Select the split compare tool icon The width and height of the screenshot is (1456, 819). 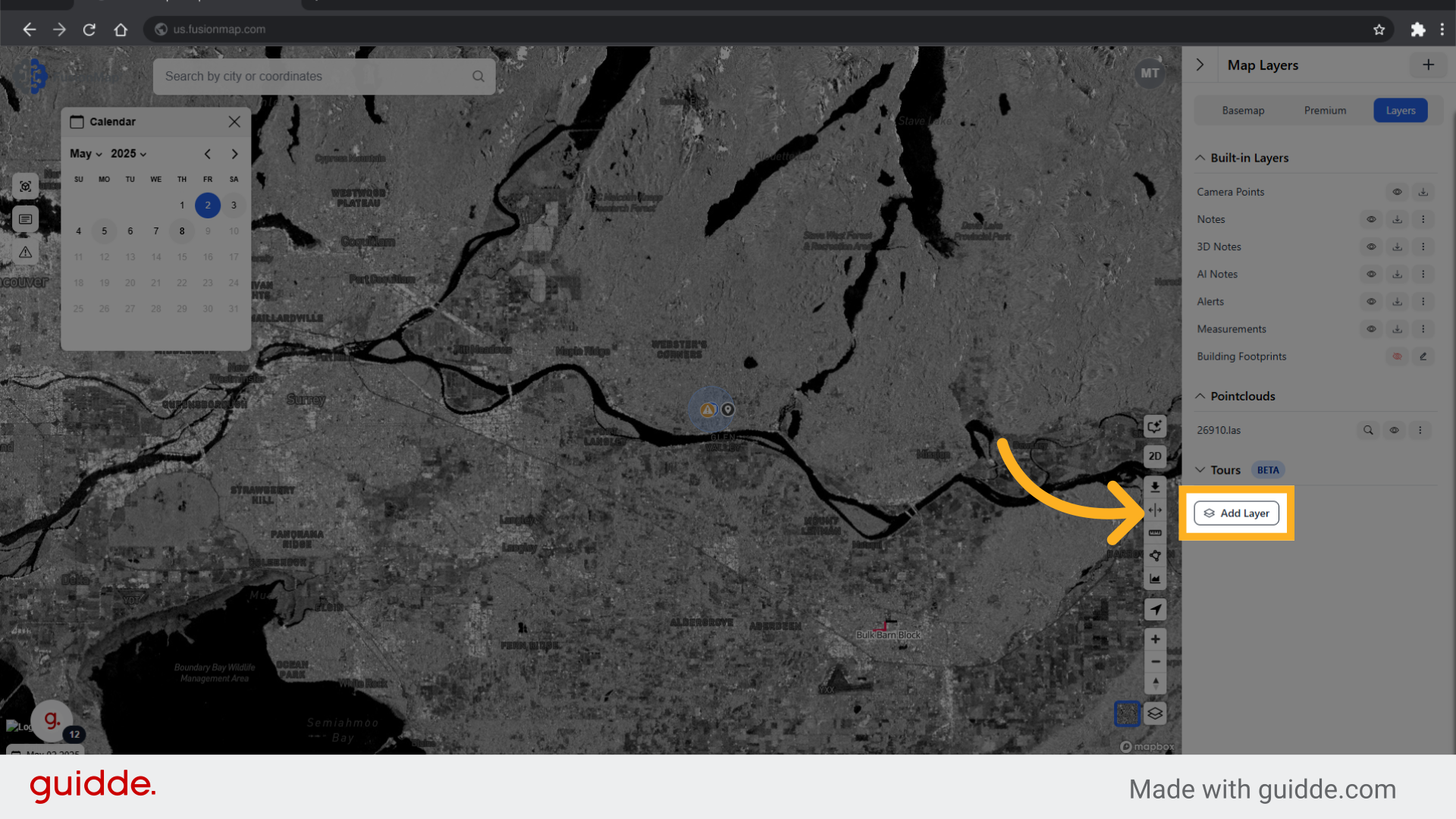click(x=1155, y=510)
